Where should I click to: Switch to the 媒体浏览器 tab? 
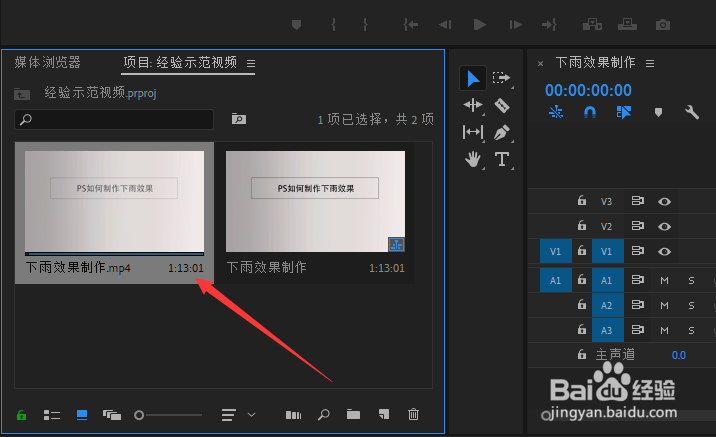[47, 62]
